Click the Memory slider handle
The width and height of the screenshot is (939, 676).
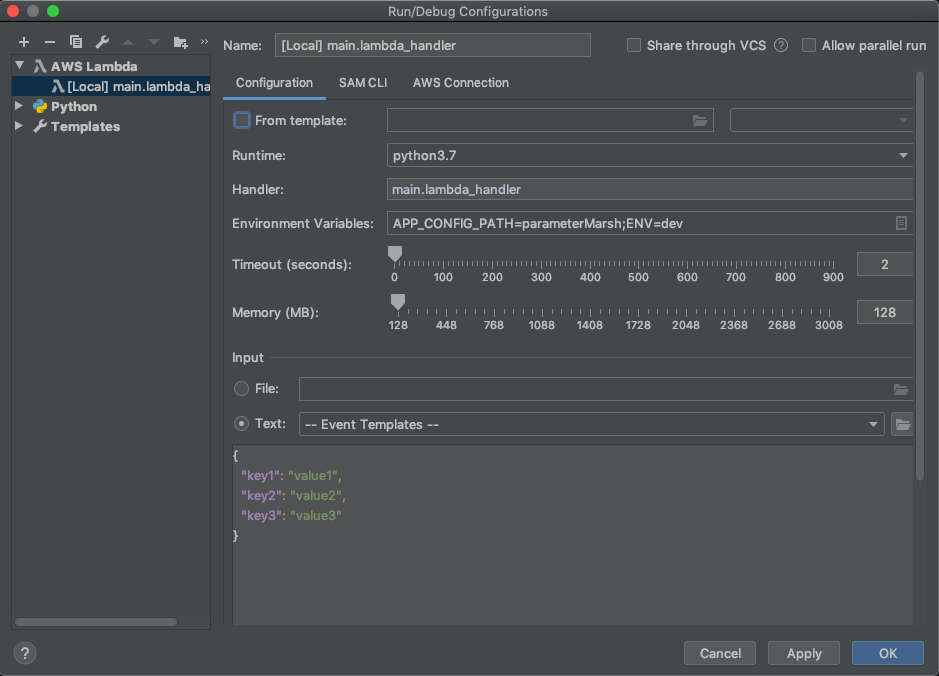(x=398, y=302)
